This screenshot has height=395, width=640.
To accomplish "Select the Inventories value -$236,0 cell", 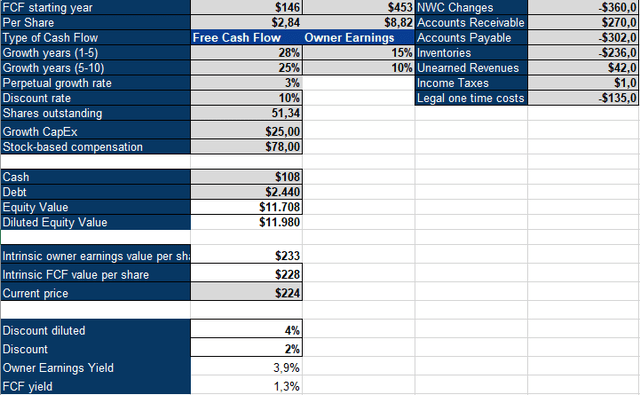I will tap(582, 53).
